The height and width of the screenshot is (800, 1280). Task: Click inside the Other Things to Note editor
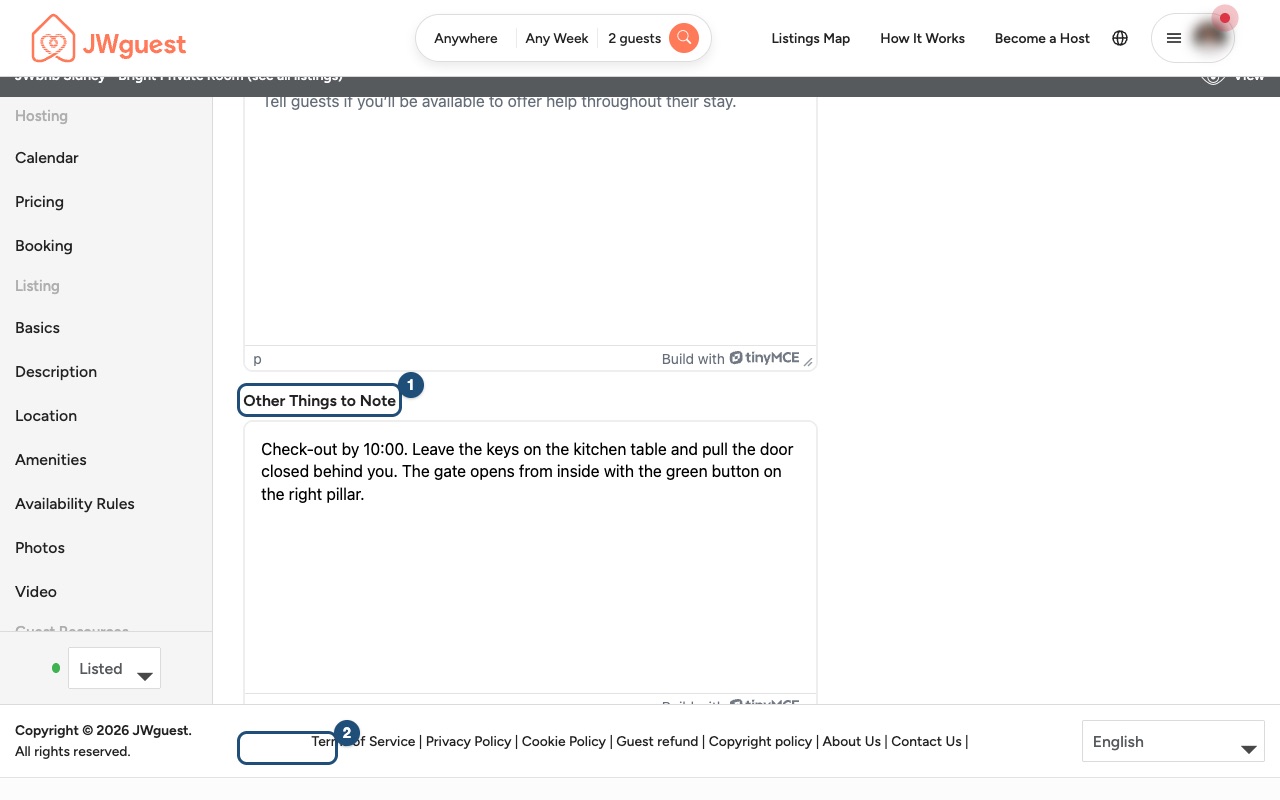[530, 558]
